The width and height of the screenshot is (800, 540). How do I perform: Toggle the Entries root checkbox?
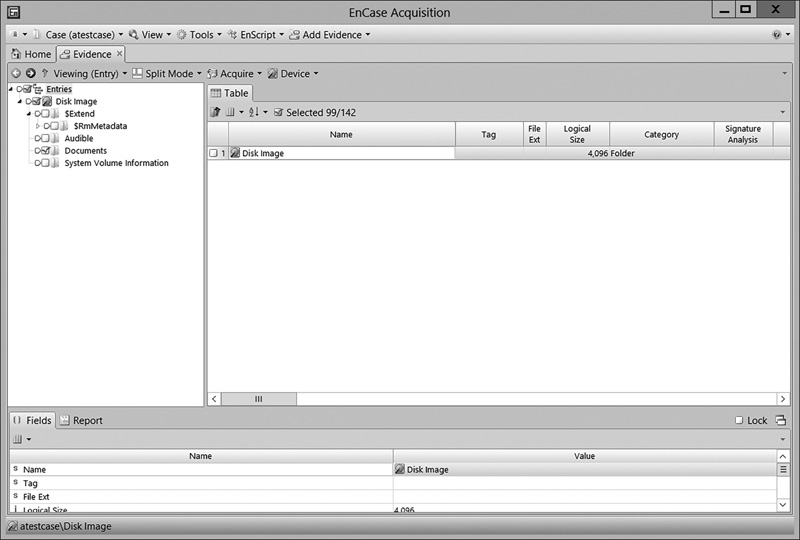click(27, 89)
